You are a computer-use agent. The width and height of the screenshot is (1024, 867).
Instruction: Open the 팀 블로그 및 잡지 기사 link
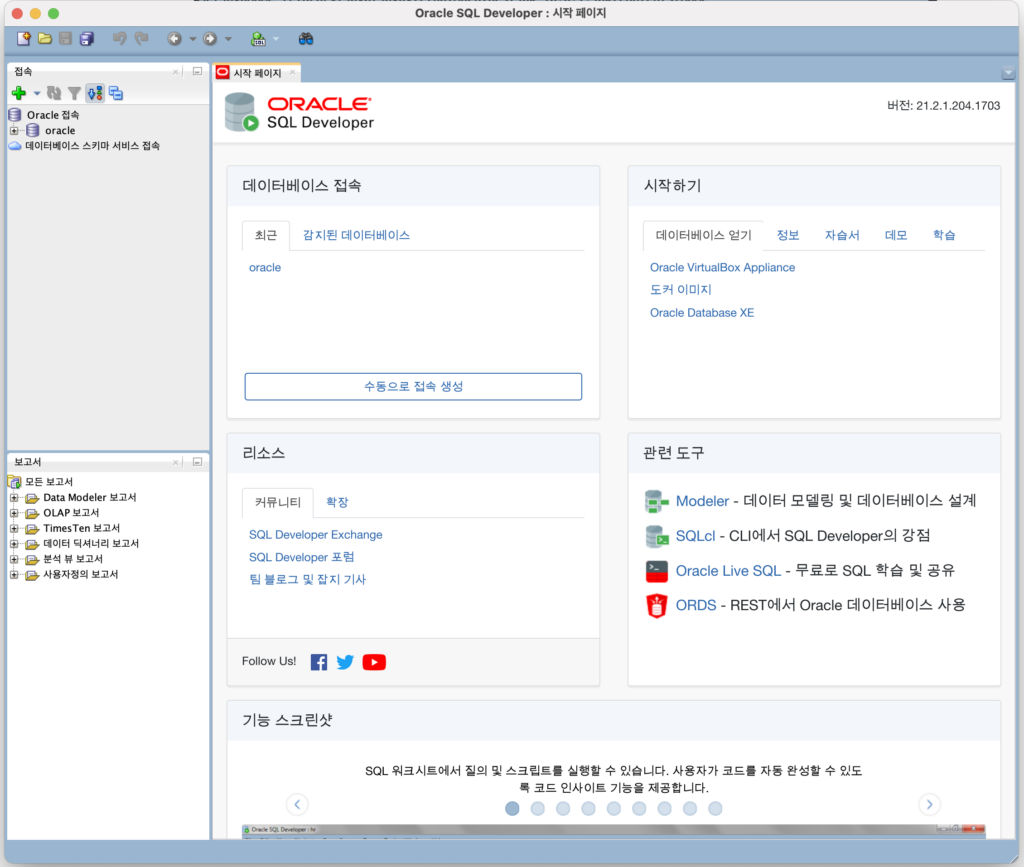(308, 580)
